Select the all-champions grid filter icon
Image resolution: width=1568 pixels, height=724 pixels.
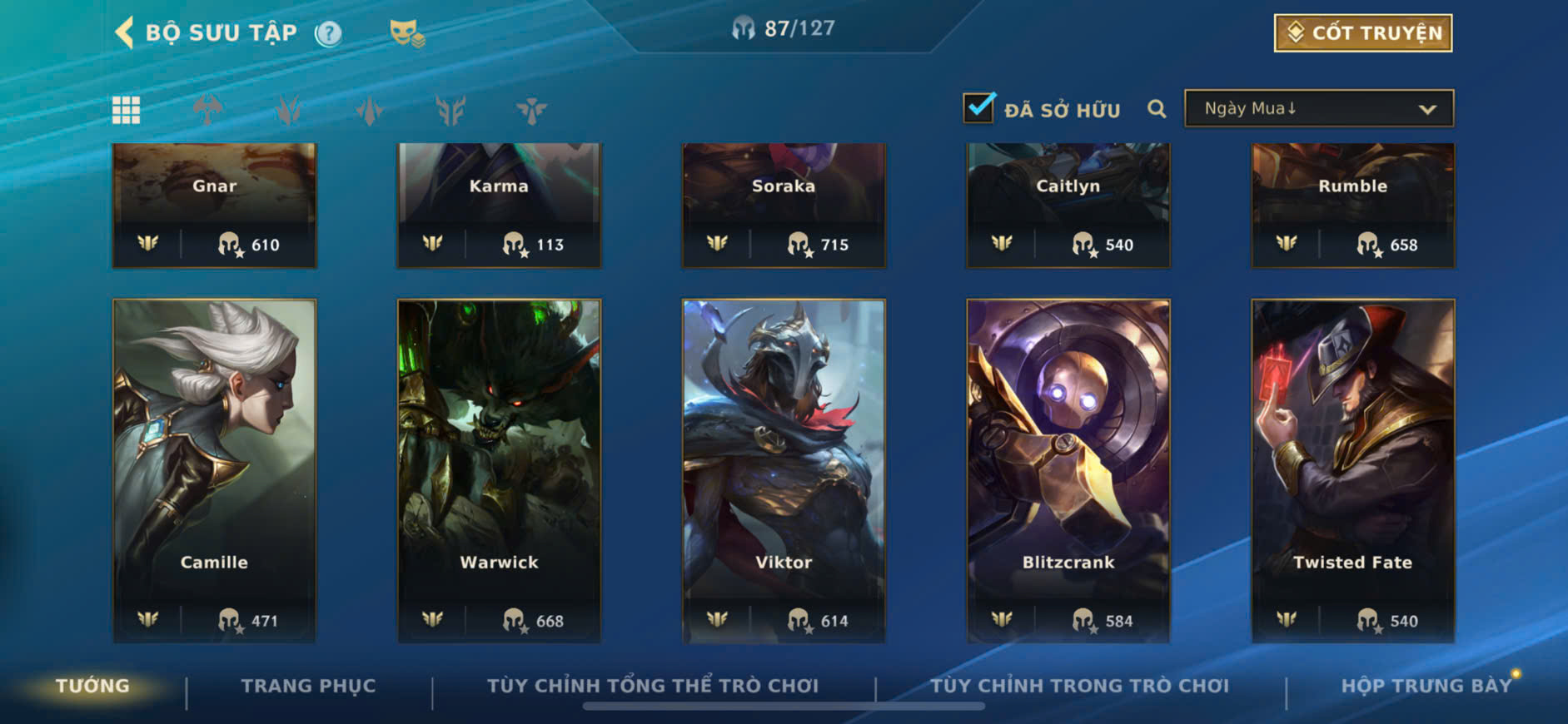click(x=126, y=110)
